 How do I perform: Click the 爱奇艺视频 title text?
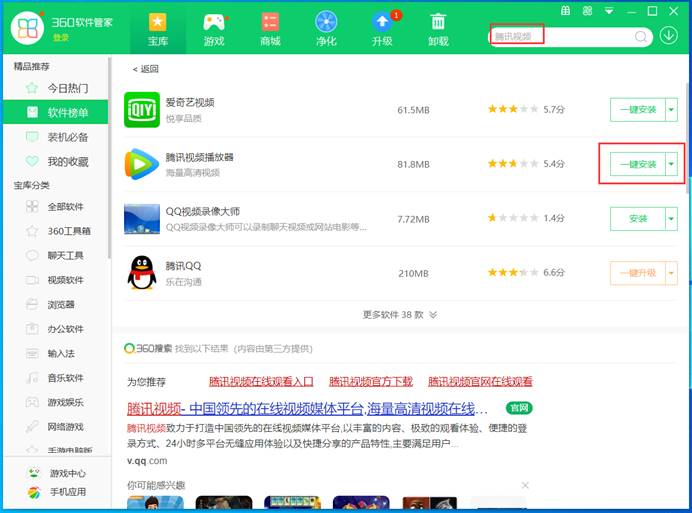point(190,102)
